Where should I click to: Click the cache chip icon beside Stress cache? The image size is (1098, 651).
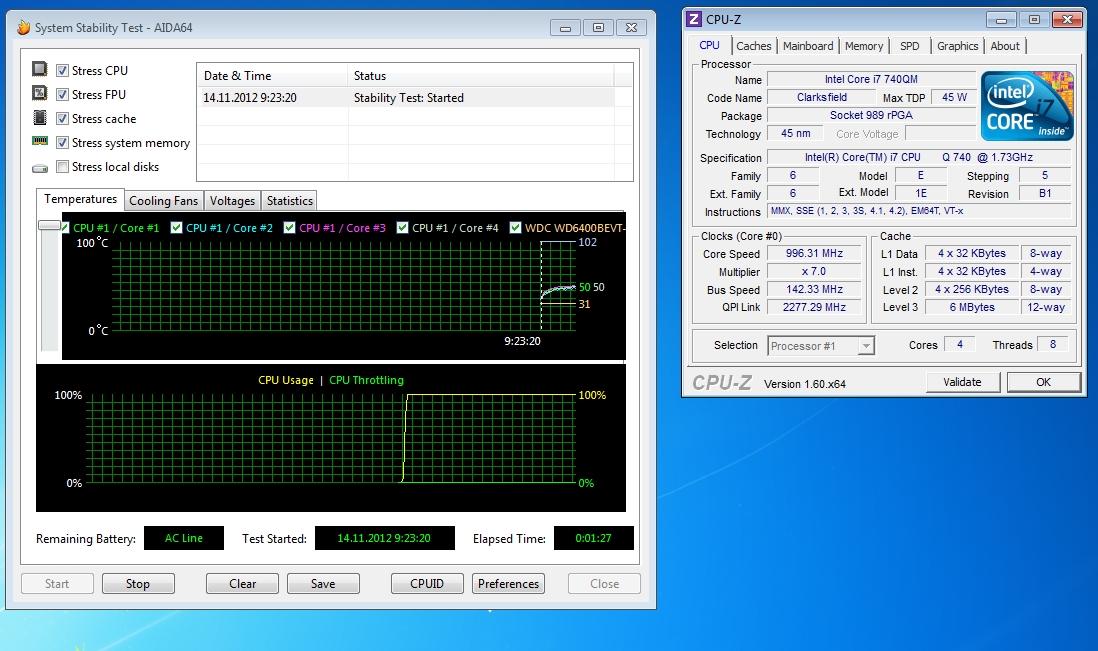pos(40,118)
